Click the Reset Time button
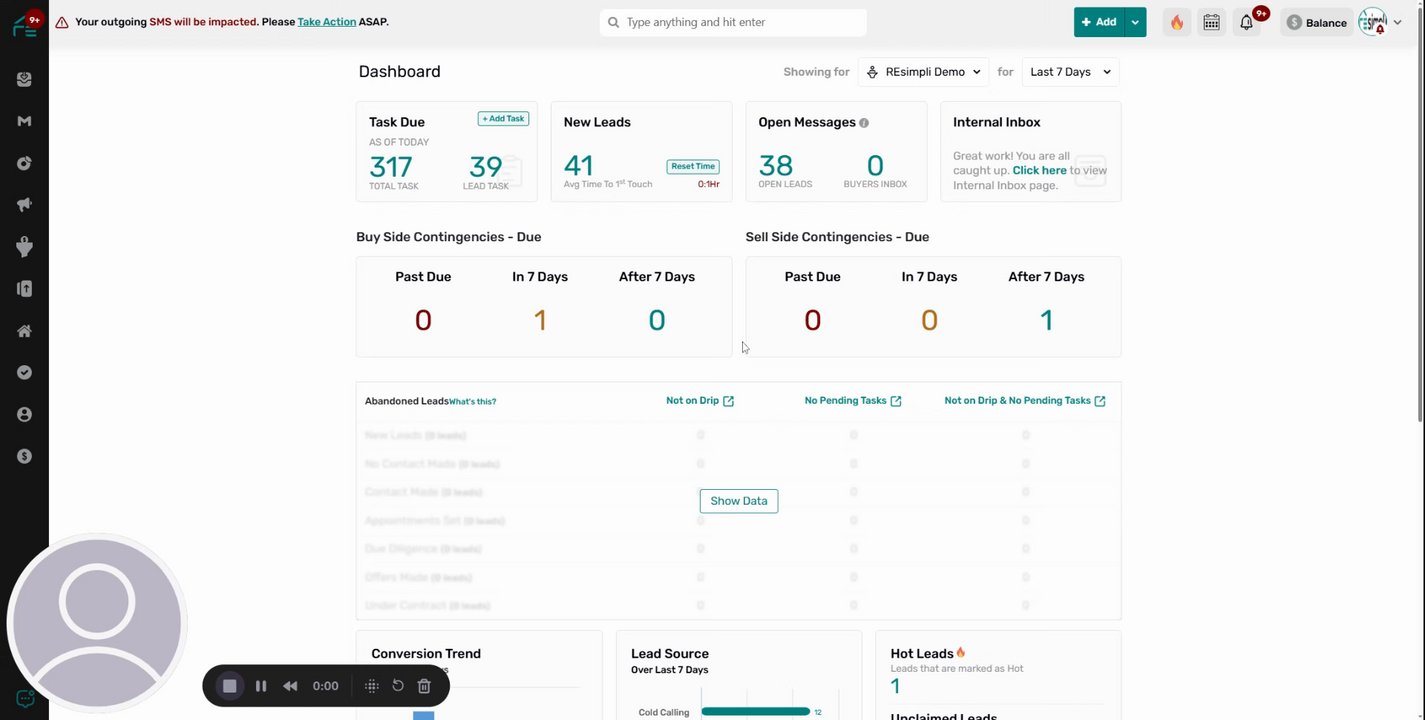Image resolution: width=1425 pixels, height=720 pixels. 693,167
